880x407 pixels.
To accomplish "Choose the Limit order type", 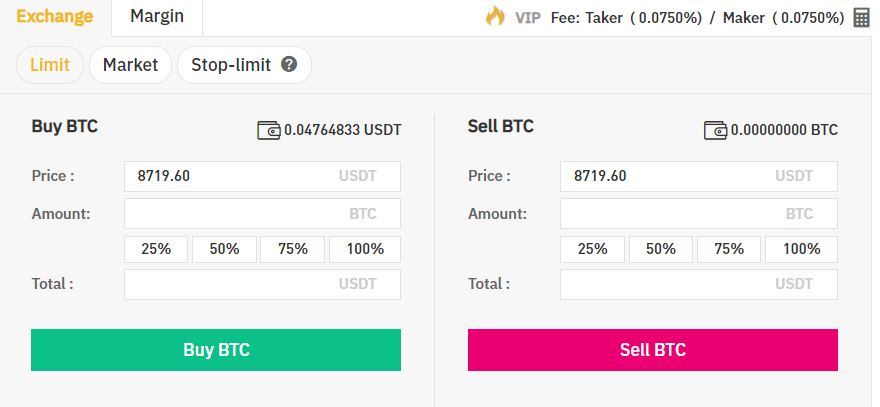I will [x=50, y=65].
